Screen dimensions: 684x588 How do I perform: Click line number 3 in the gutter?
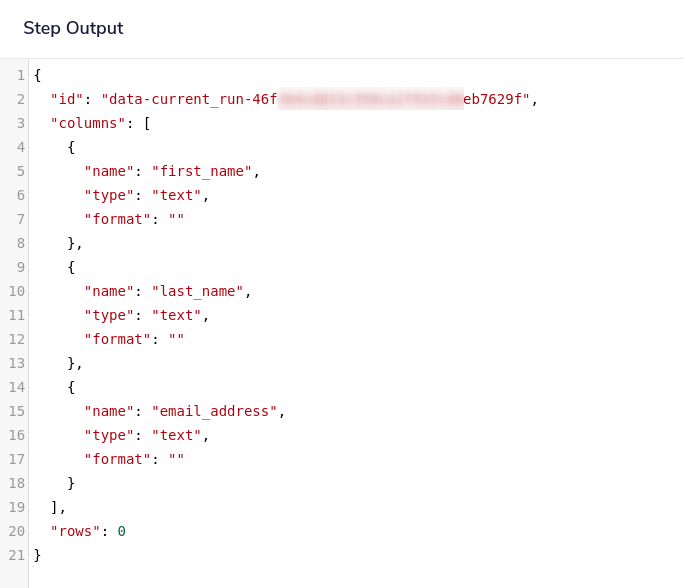click(20, 123)
